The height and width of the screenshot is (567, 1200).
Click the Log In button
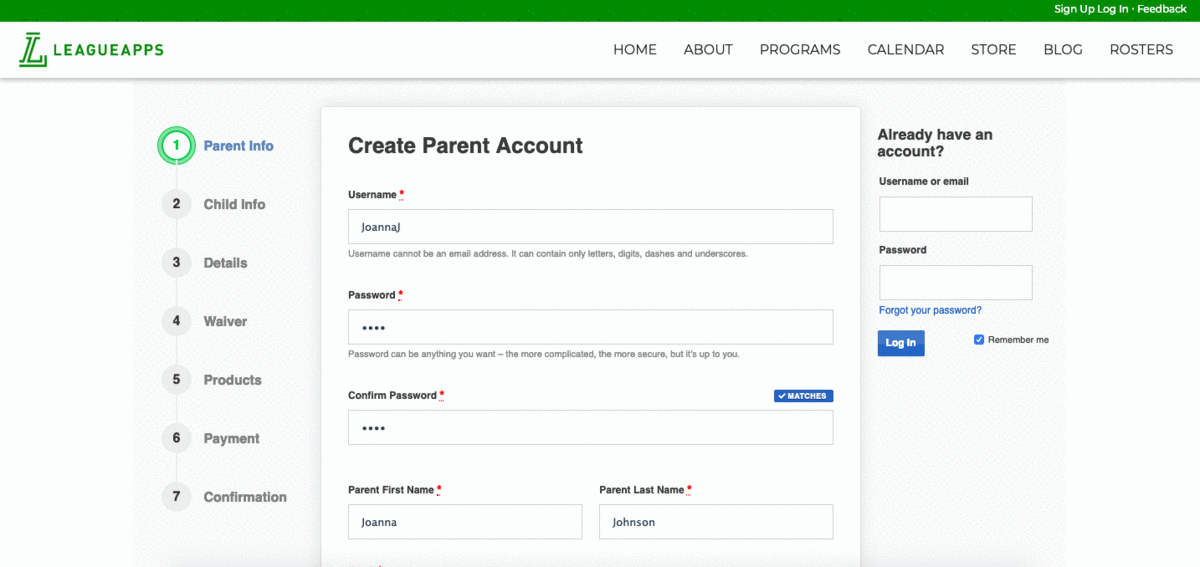click(901, 343)
